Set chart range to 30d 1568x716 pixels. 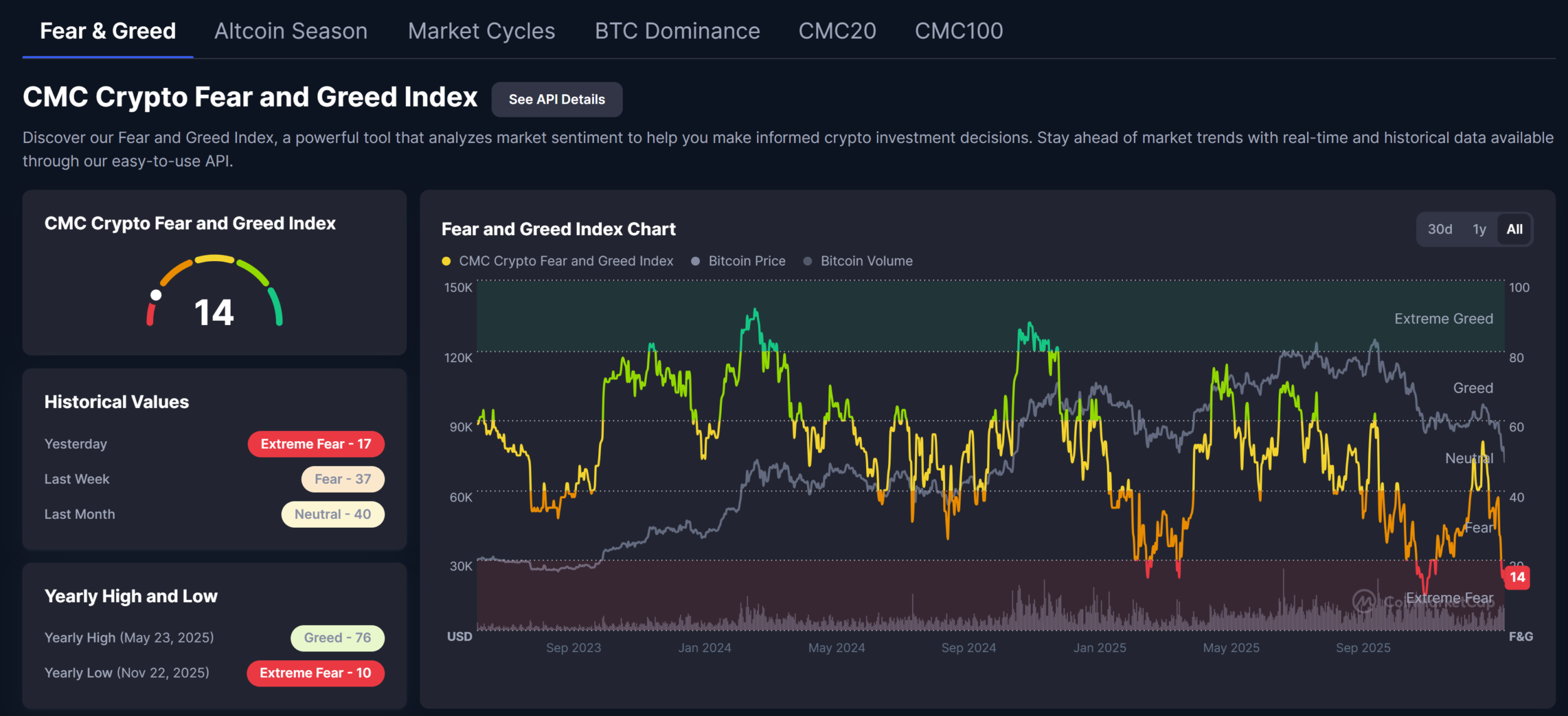click(1439, 229)
